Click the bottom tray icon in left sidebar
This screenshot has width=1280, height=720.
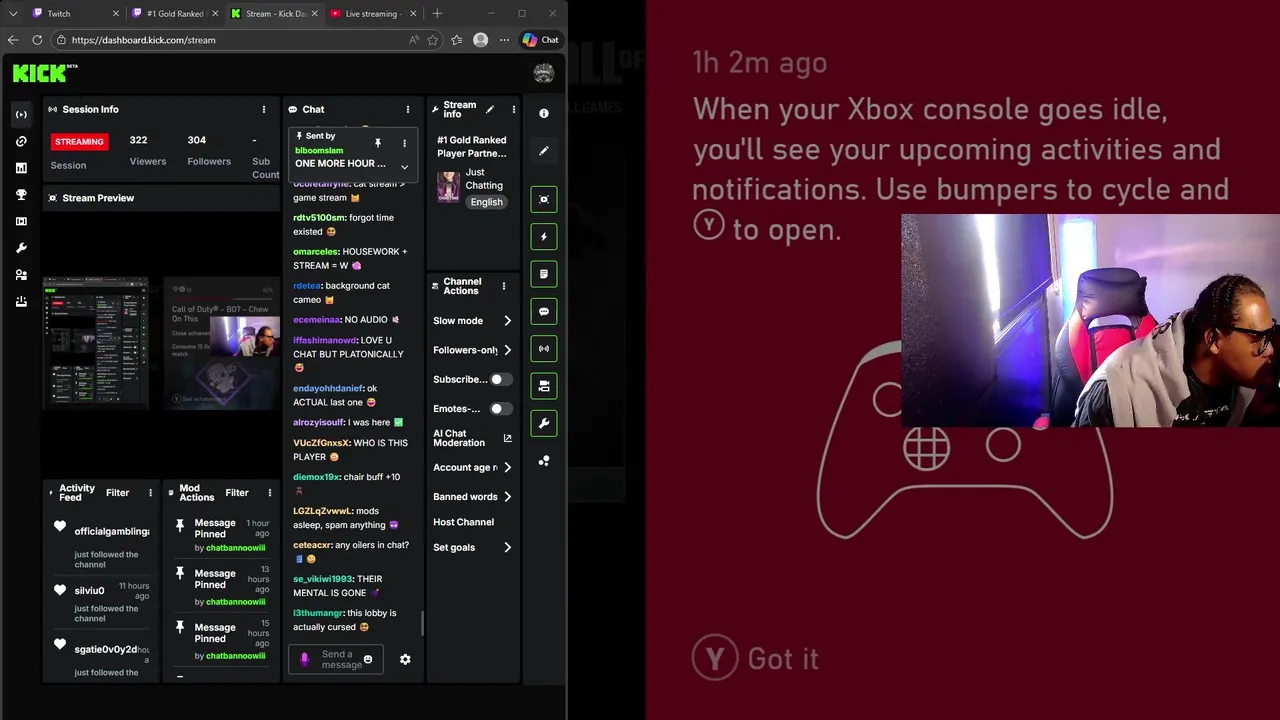point(21,302)
